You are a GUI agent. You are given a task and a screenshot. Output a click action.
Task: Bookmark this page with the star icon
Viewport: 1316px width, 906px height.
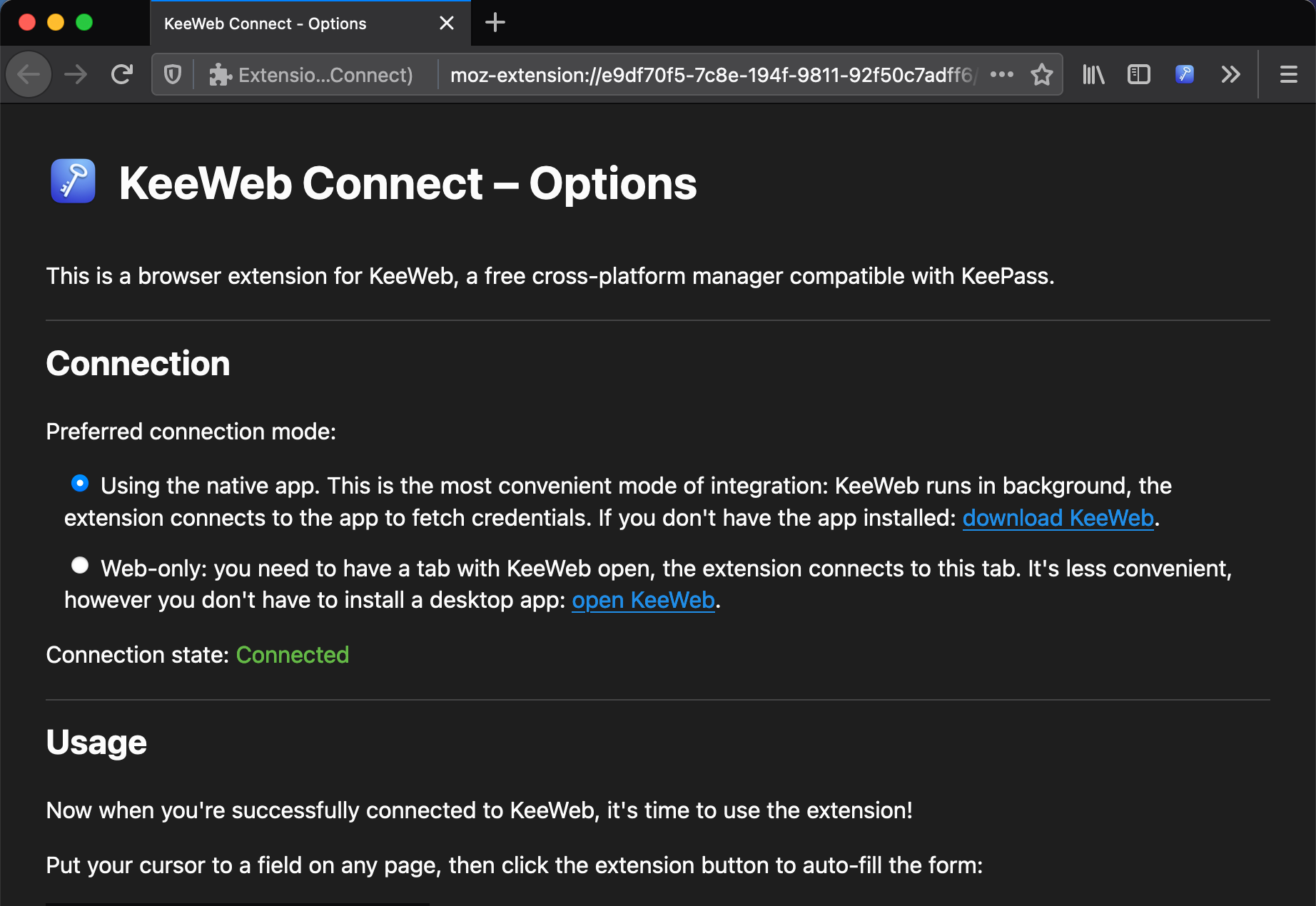tap(1042, 74)
